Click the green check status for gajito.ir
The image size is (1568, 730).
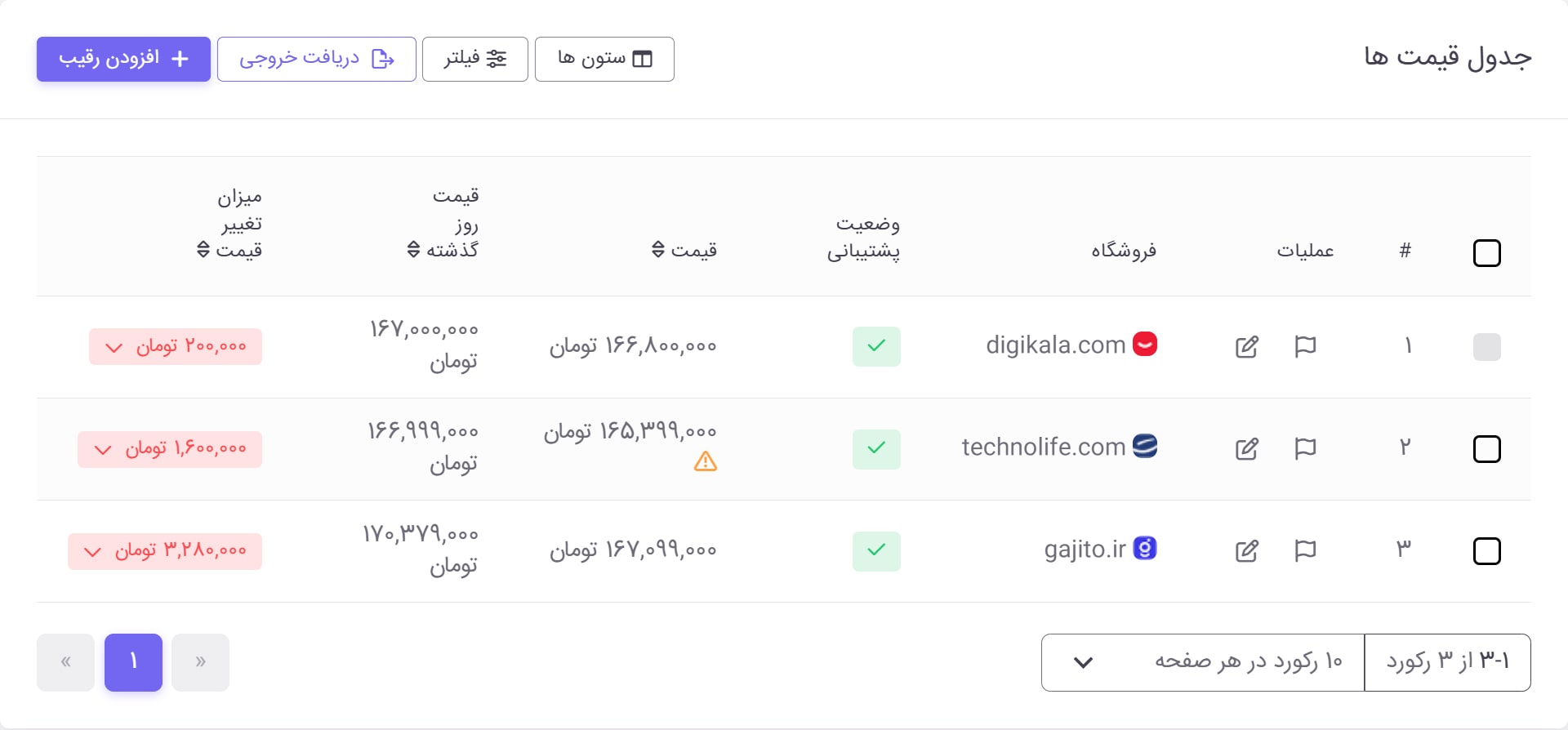coord(877,551)
